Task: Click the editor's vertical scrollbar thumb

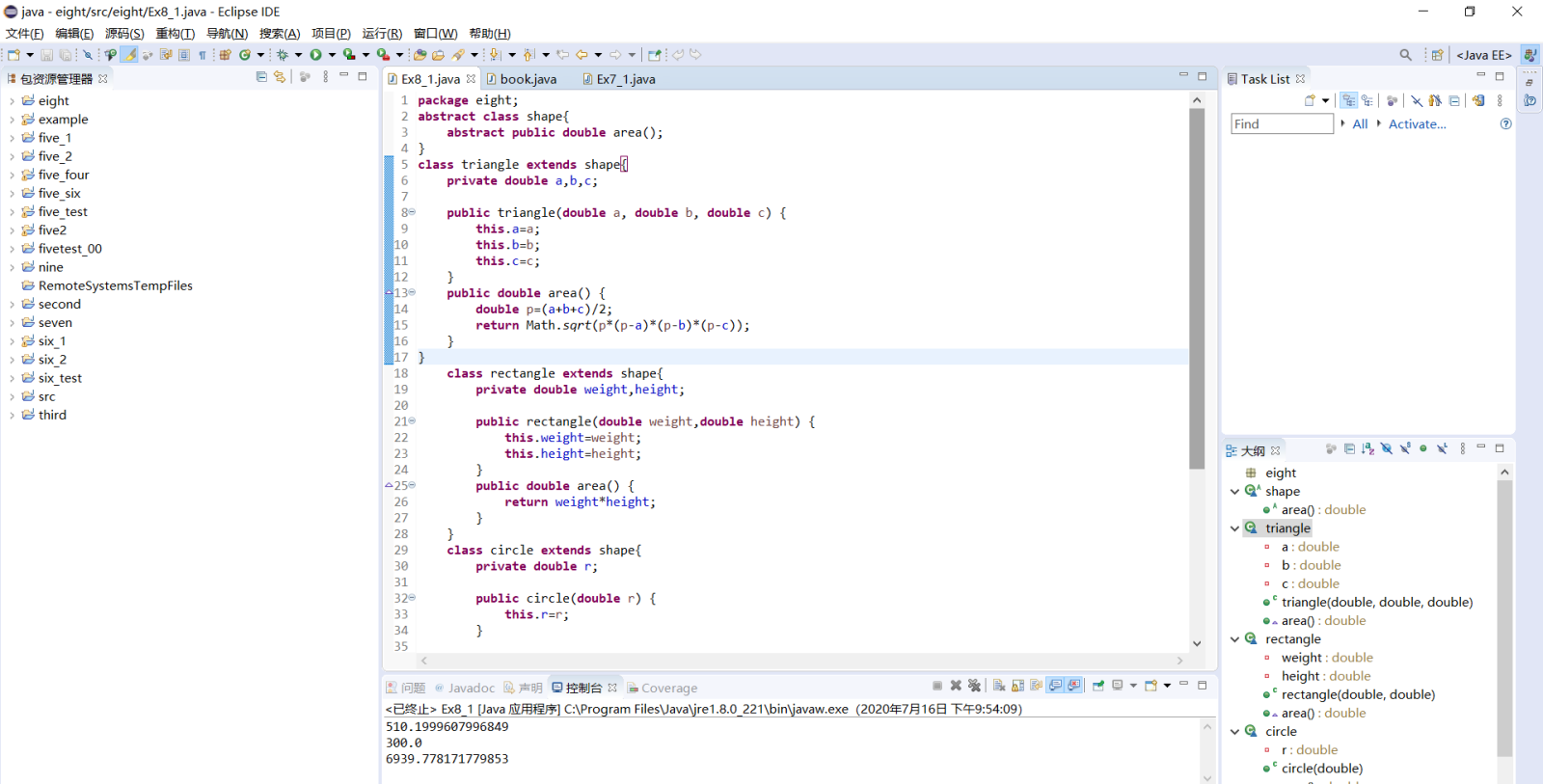Action: click(1197, 289)
